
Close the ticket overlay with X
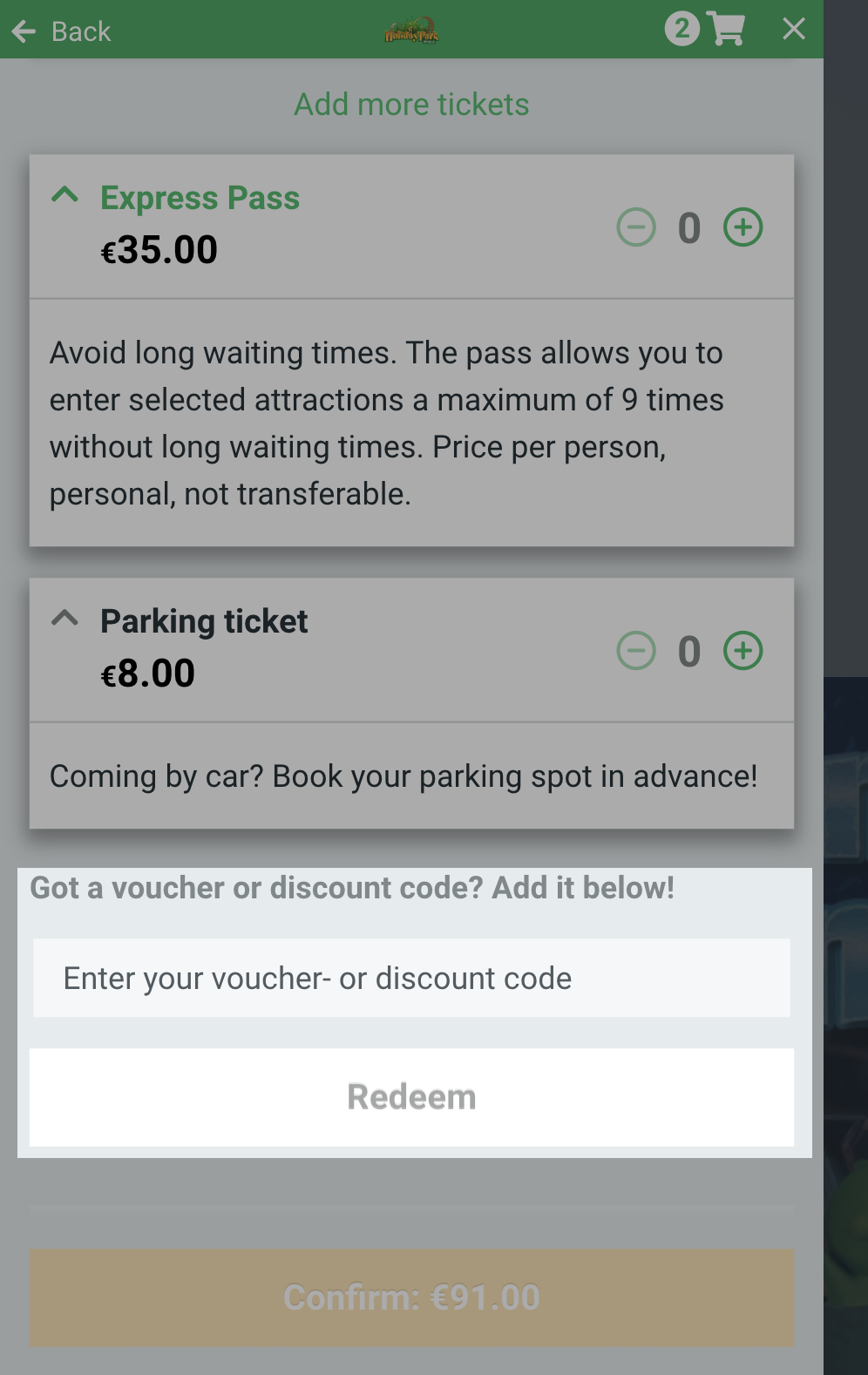pyautogui.click(x=794, y=29)
